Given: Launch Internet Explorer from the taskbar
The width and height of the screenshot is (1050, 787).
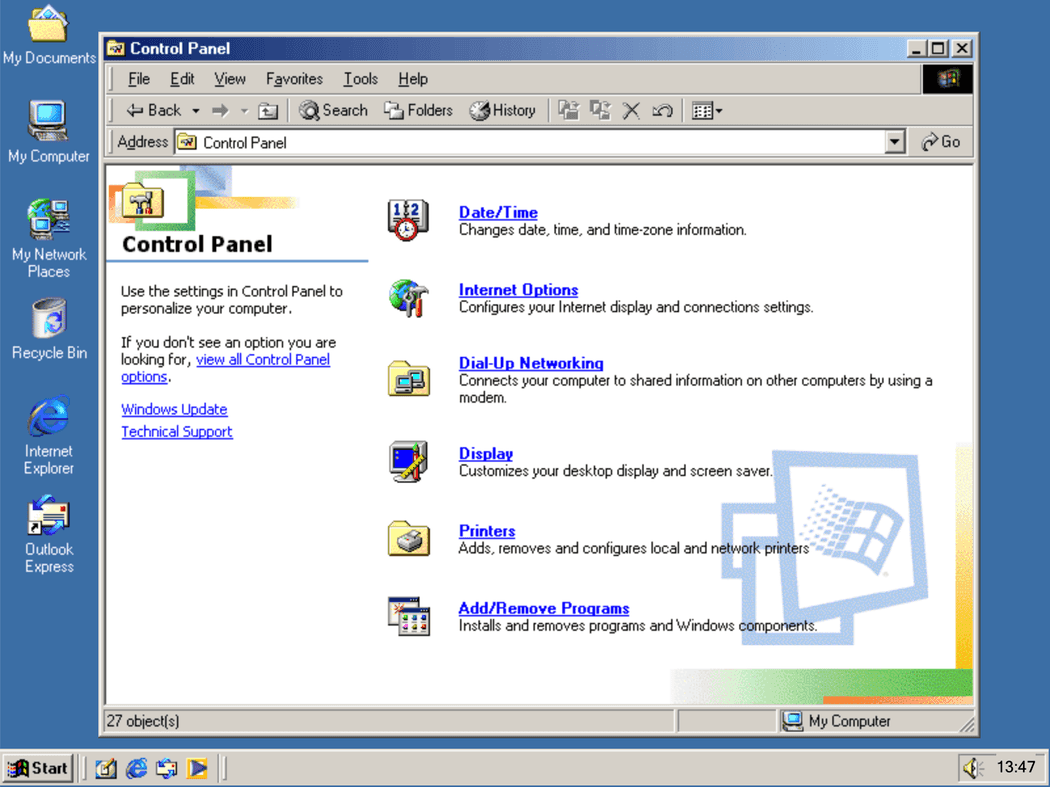Looking at the screenshot, I should (136, 768).
